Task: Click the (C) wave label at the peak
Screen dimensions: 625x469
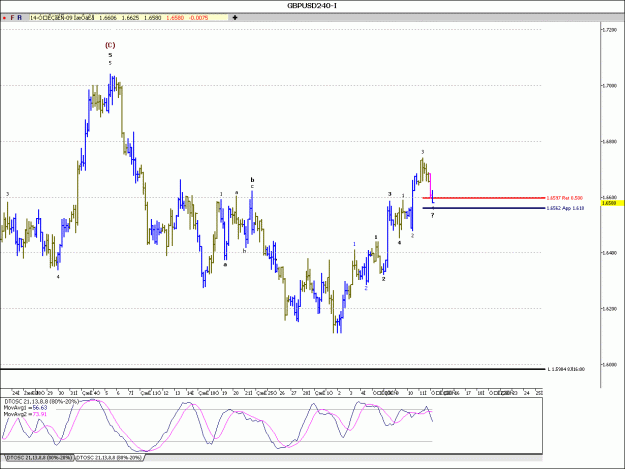Action: [x=110, y=45]
